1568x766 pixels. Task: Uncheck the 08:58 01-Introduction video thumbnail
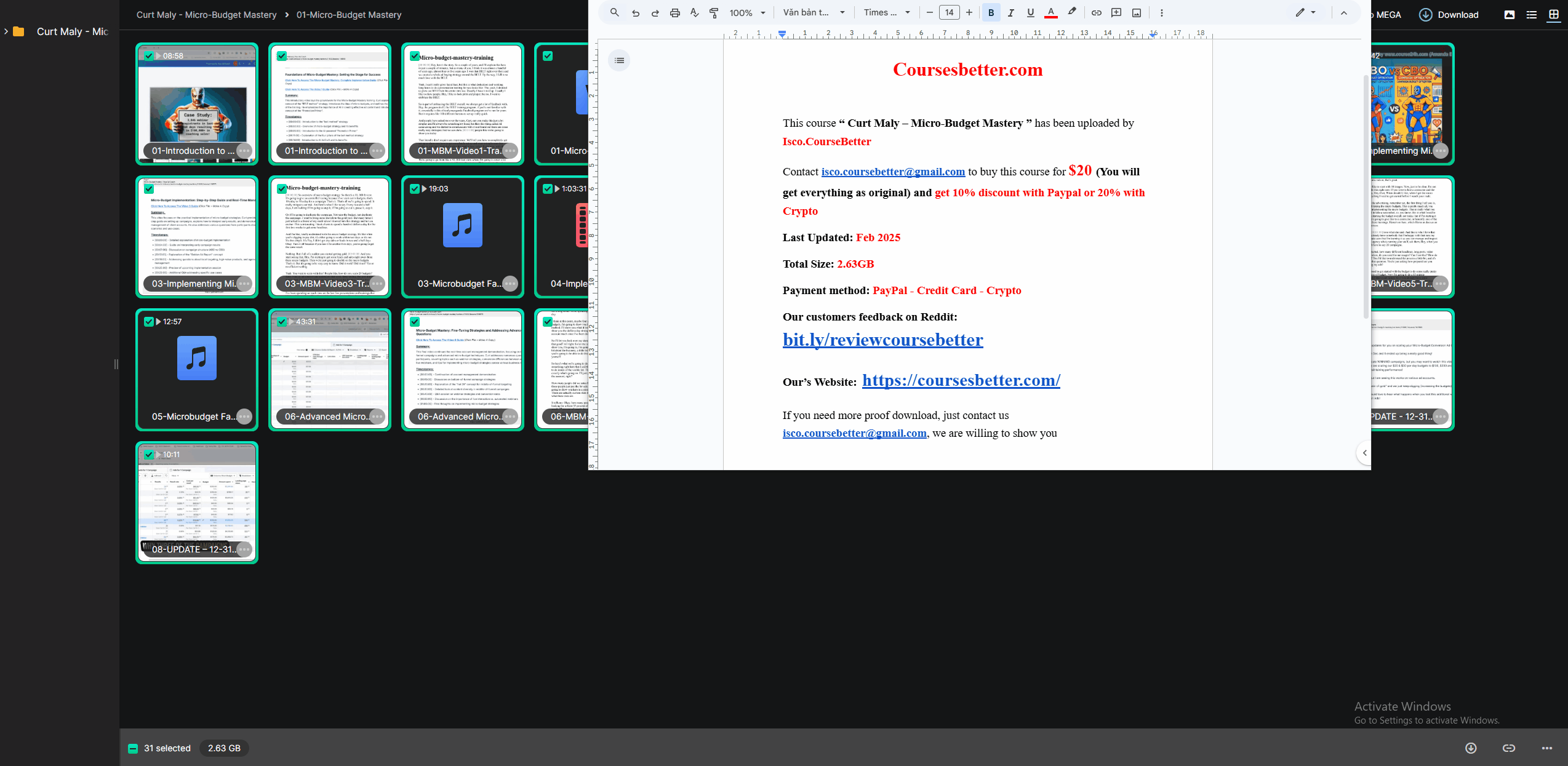[x=149, y=56]
